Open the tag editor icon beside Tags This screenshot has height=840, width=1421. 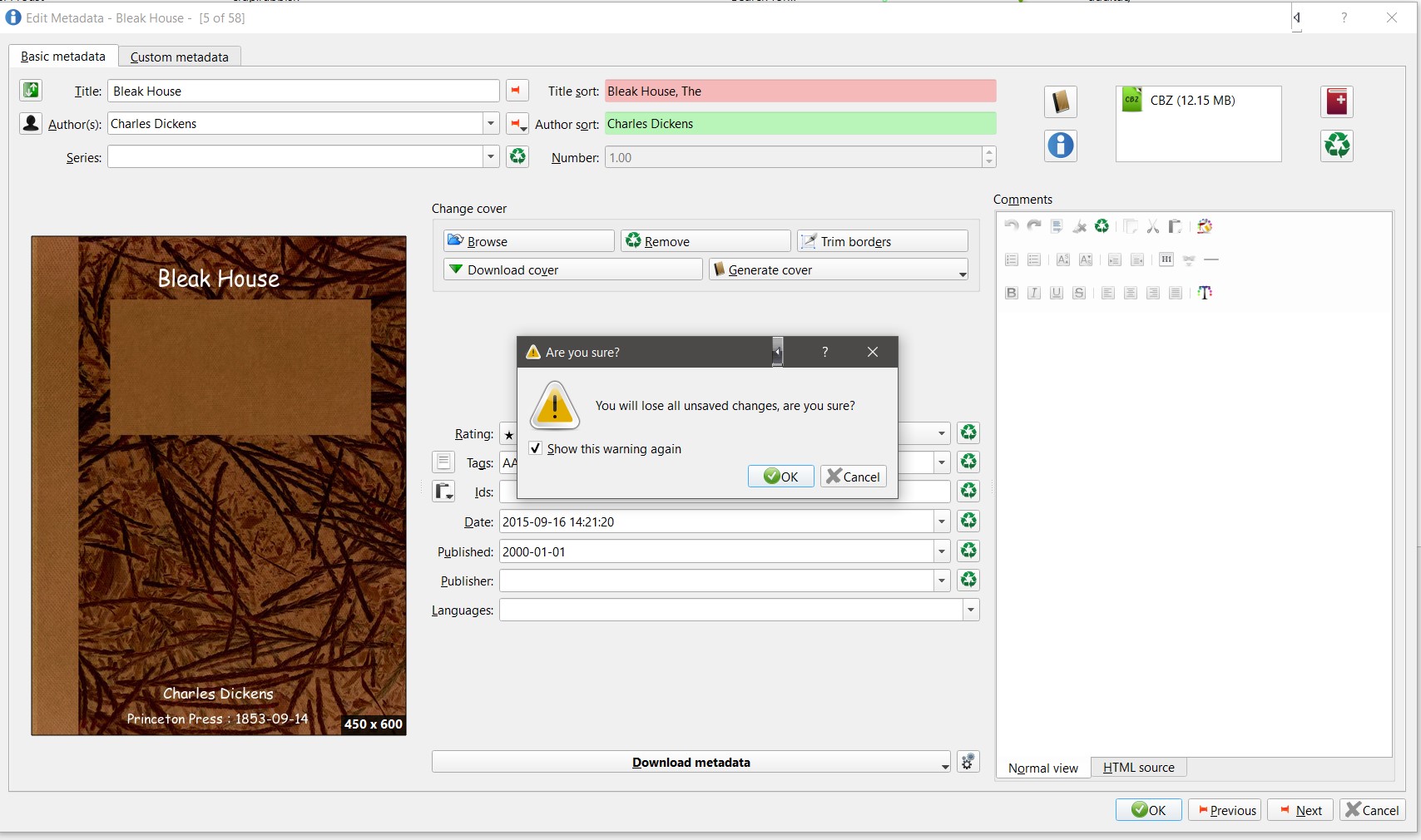point(443,462)
